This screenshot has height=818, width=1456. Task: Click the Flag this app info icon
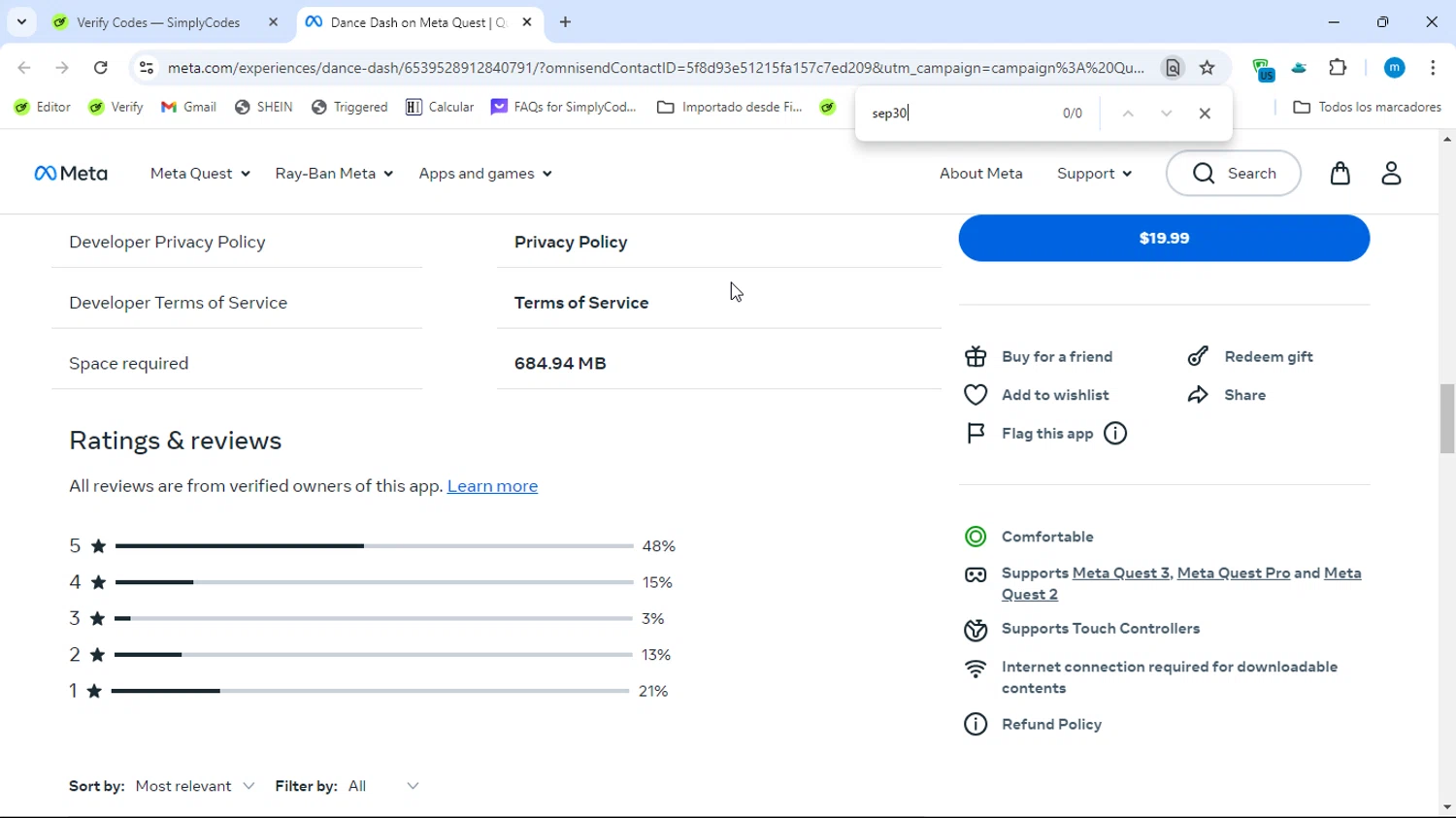click(1115, 434)
